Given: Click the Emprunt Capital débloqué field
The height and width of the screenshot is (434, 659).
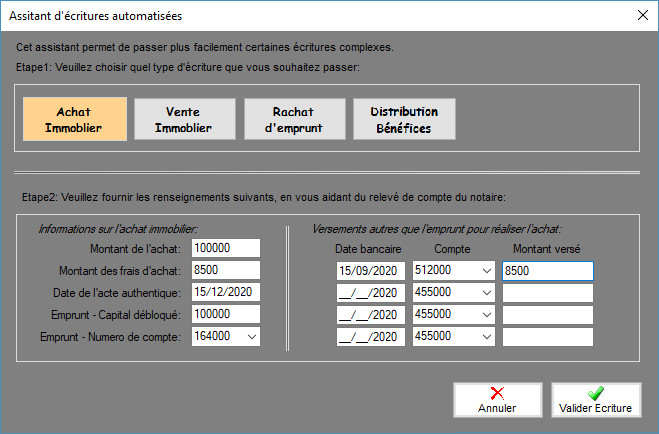Looking at the screenshot, I should [225, 315].
